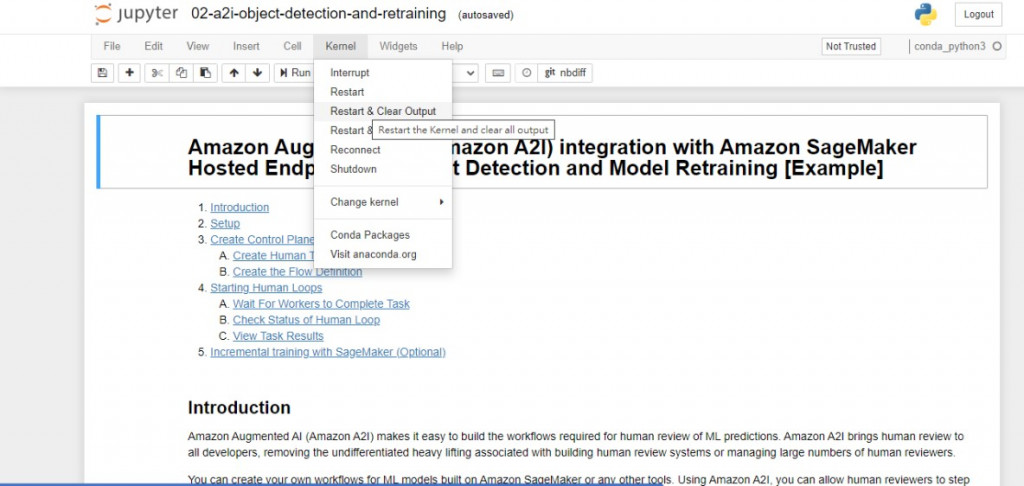Open Conda Packages entry

pyautogui.click(x=383, y=235)
